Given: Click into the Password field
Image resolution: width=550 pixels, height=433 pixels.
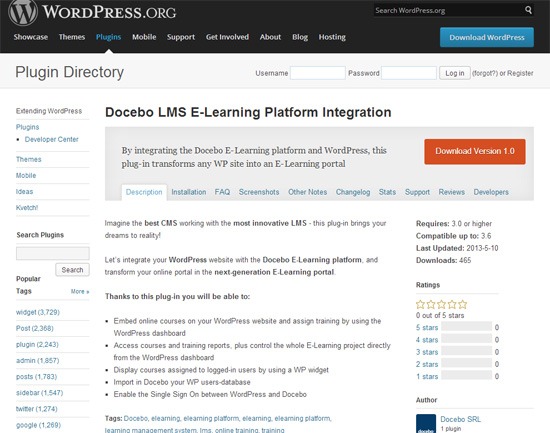Looking at the screenshot, I should [409, 73].
